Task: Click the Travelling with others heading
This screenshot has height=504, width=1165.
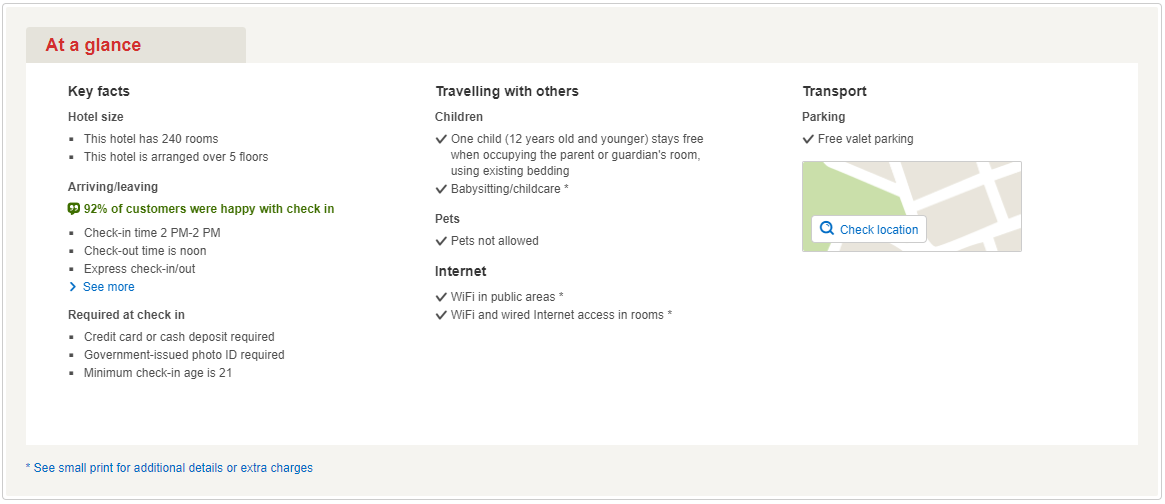Action: 506,91
